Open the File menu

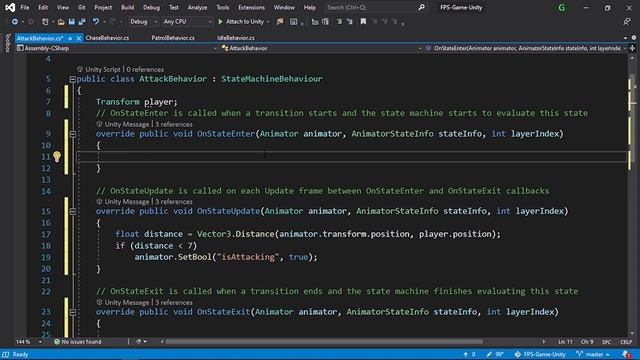[x=24, y=7]
